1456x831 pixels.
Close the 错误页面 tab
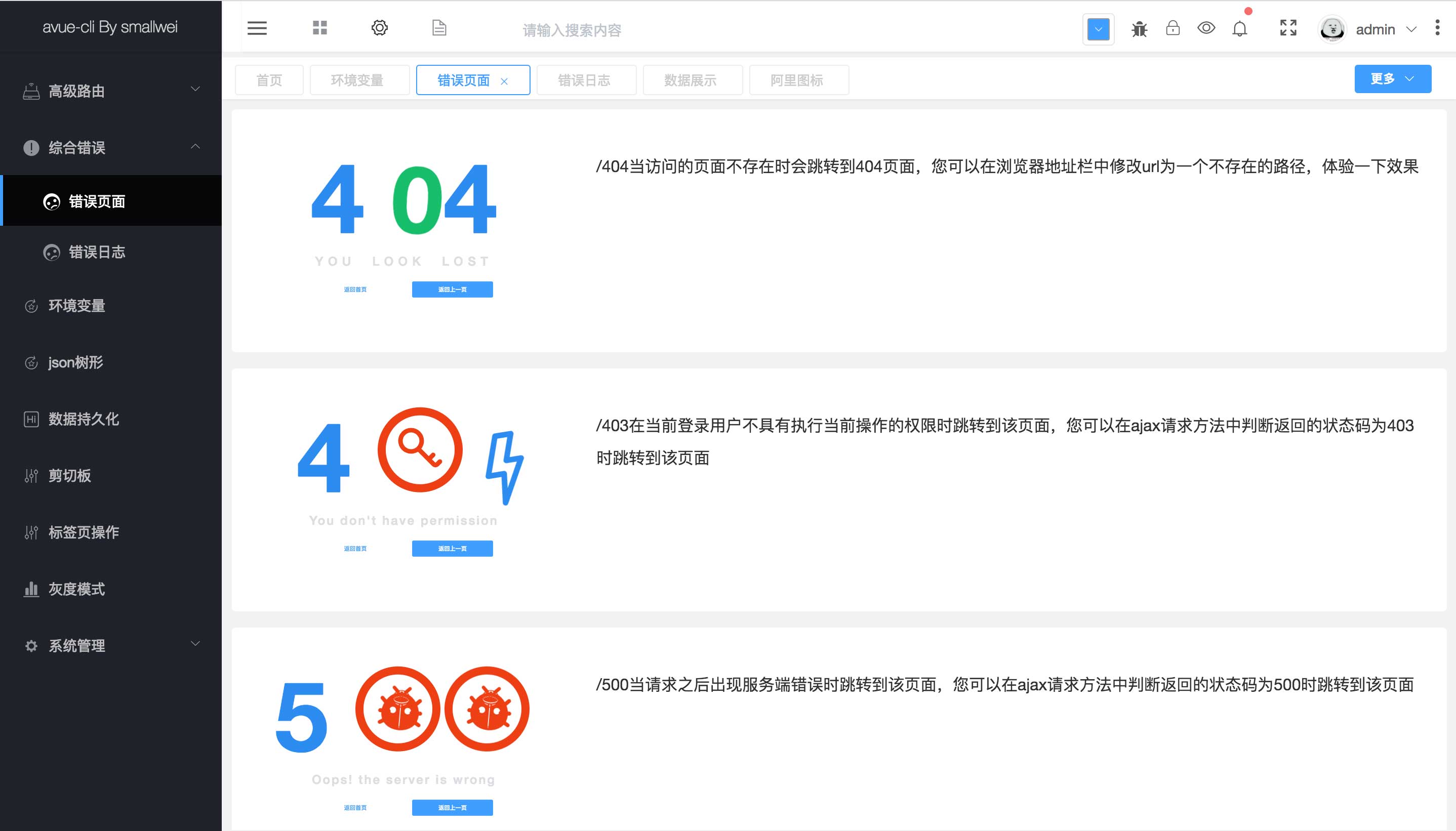pos(504,81)
